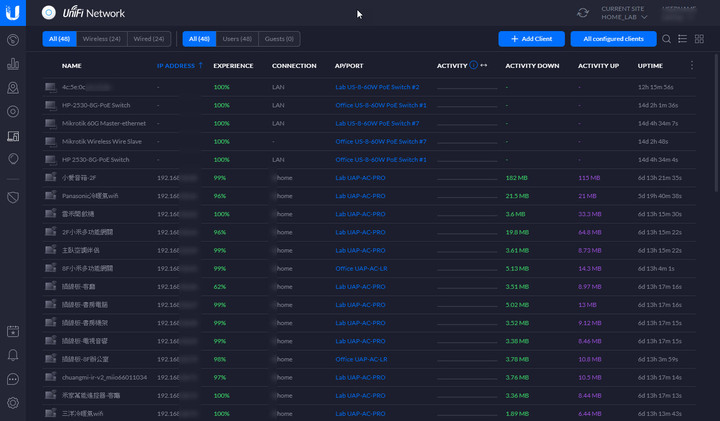Select the Guests (0) tab
Viewport: 720px width, 421px height.
tap(279, 39)
